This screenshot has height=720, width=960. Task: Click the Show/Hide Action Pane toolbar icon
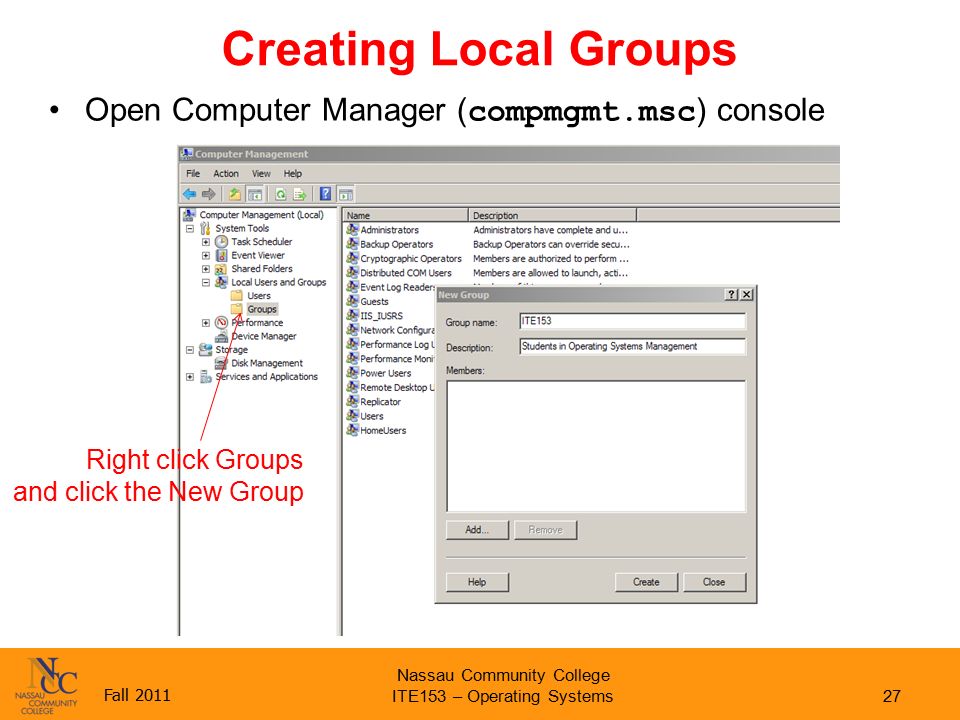pyautogui.click(x=346, y=194)
